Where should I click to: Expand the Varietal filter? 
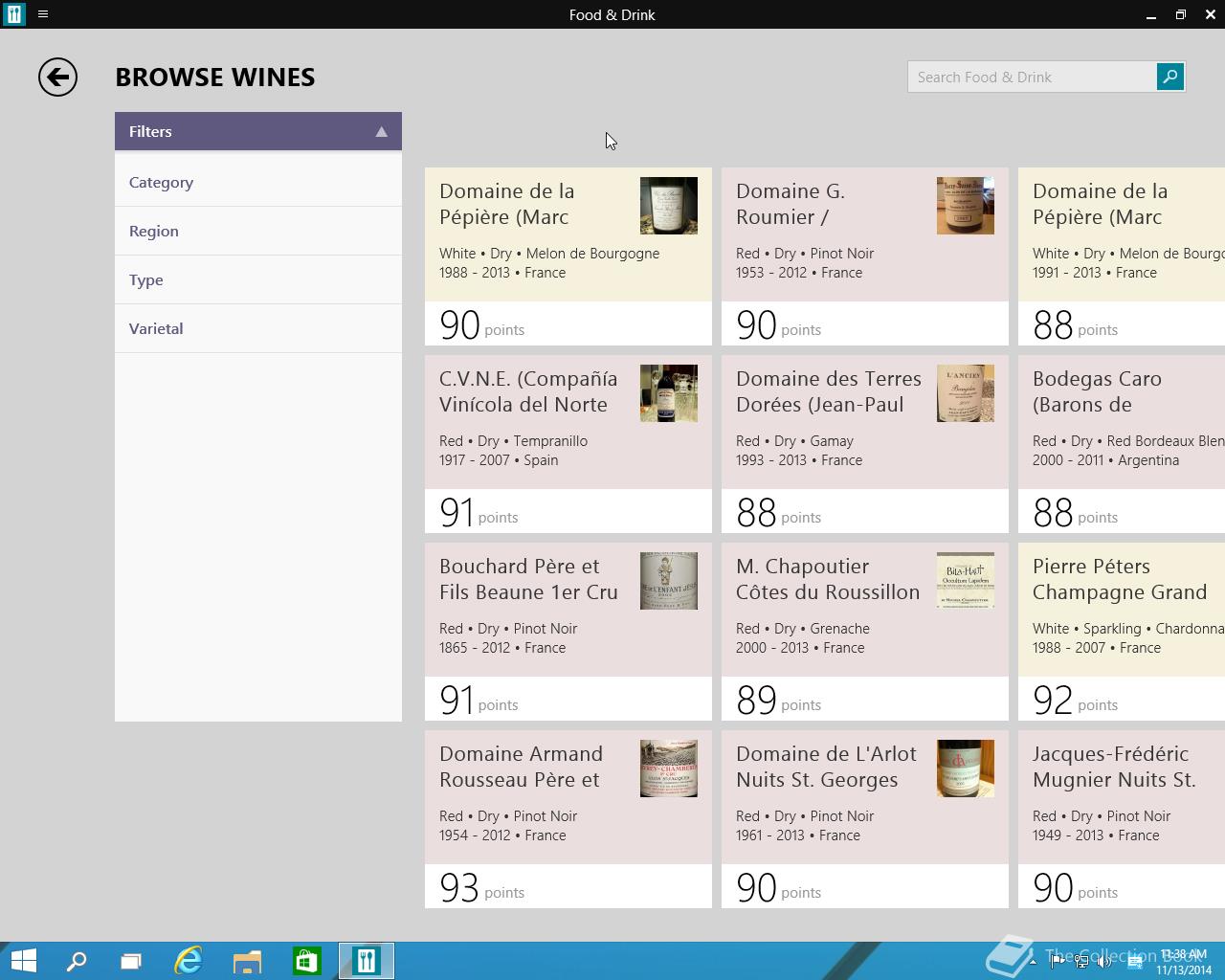pos(258,328)
